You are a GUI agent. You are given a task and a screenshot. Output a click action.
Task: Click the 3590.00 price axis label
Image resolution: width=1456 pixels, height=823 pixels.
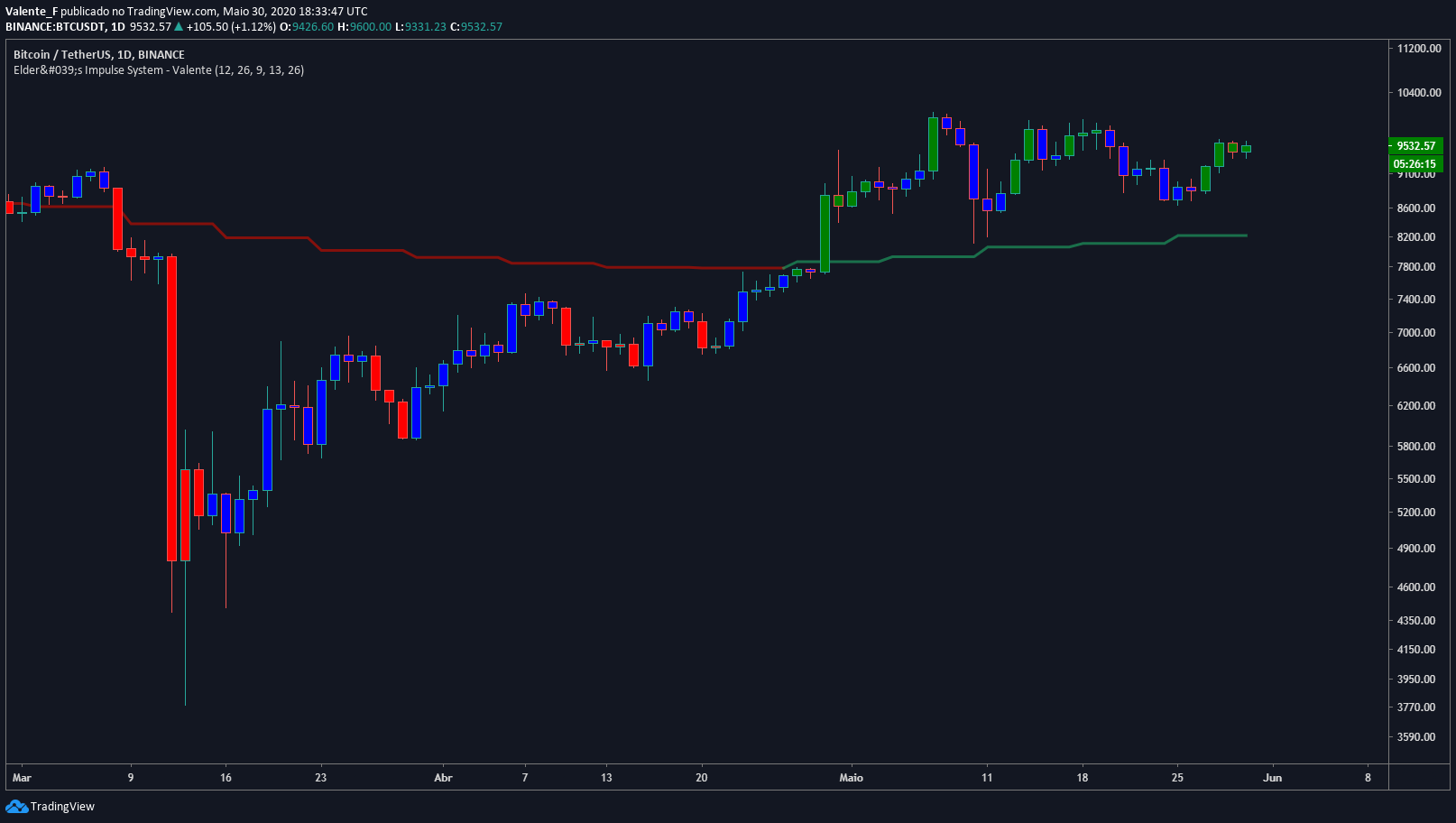(1416, 737)
